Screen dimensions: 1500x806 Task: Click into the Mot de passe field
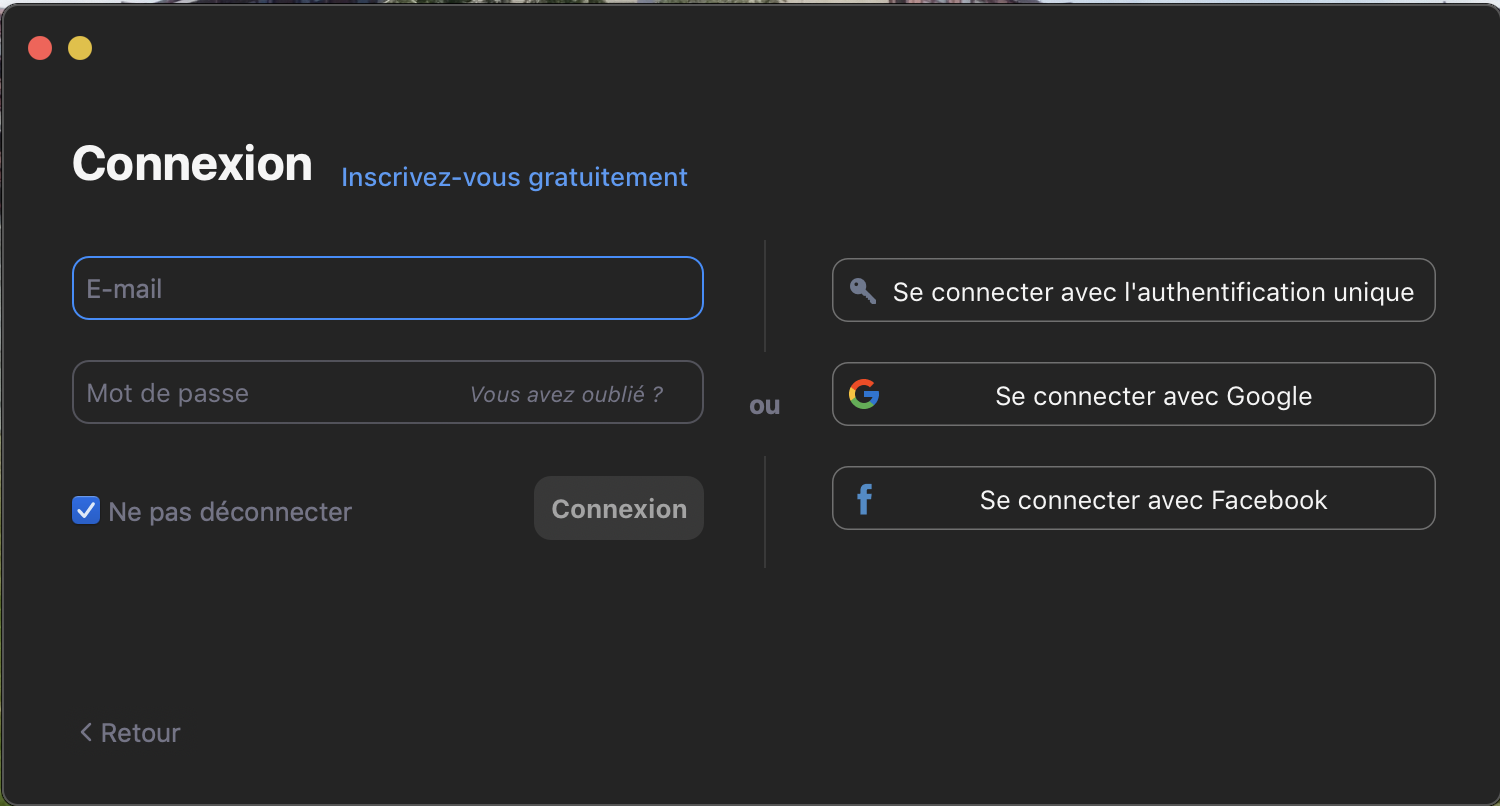click(x=260, y=393)
